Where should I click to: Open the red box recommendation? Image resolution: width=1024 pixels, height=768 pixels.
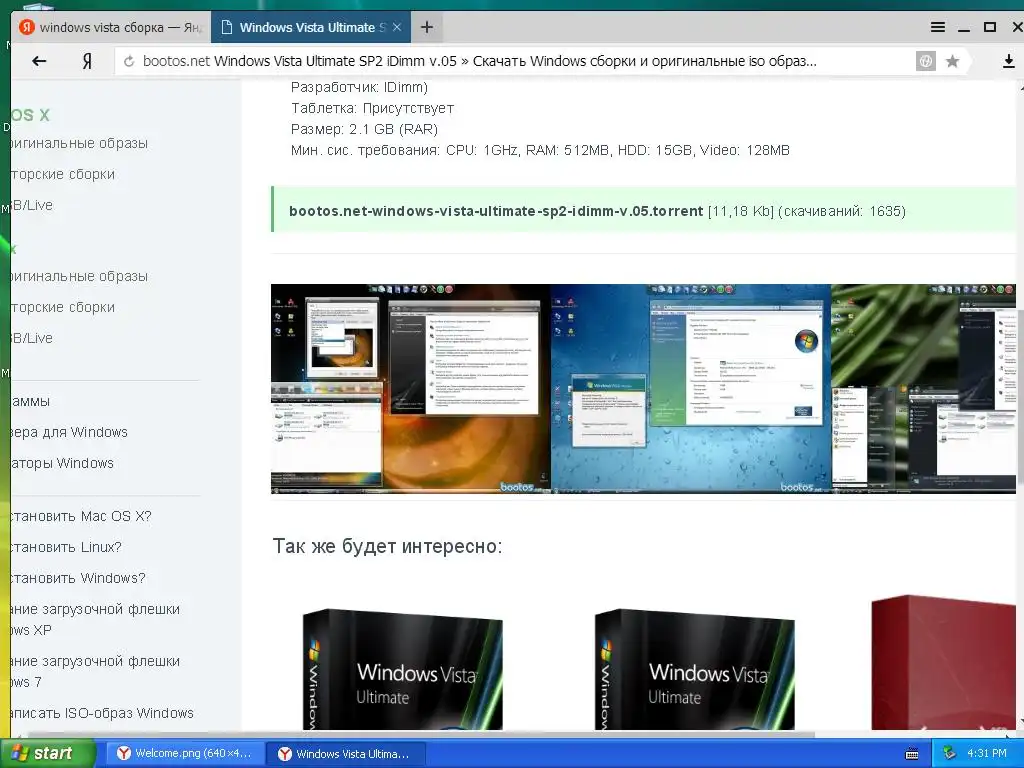coord(944,662)
